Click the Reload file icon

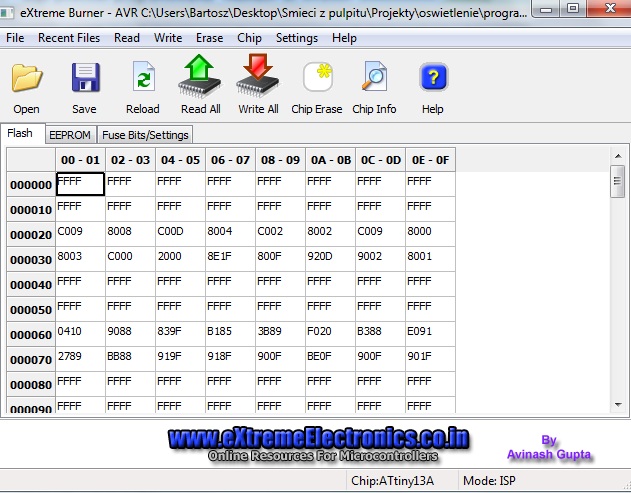144,76
